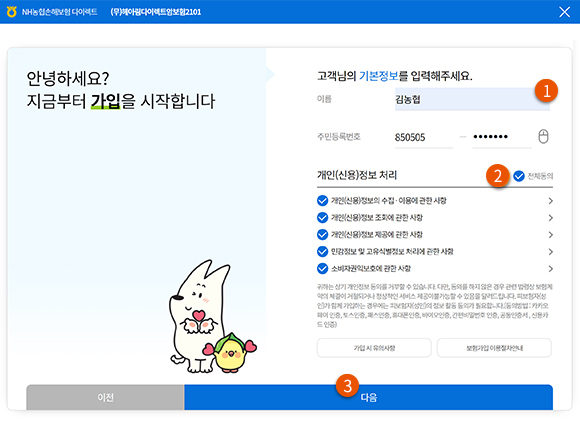Click the yellow chick mascot character
The width and height of the screenshot is (580, 434).
click(x=230, y=353)
